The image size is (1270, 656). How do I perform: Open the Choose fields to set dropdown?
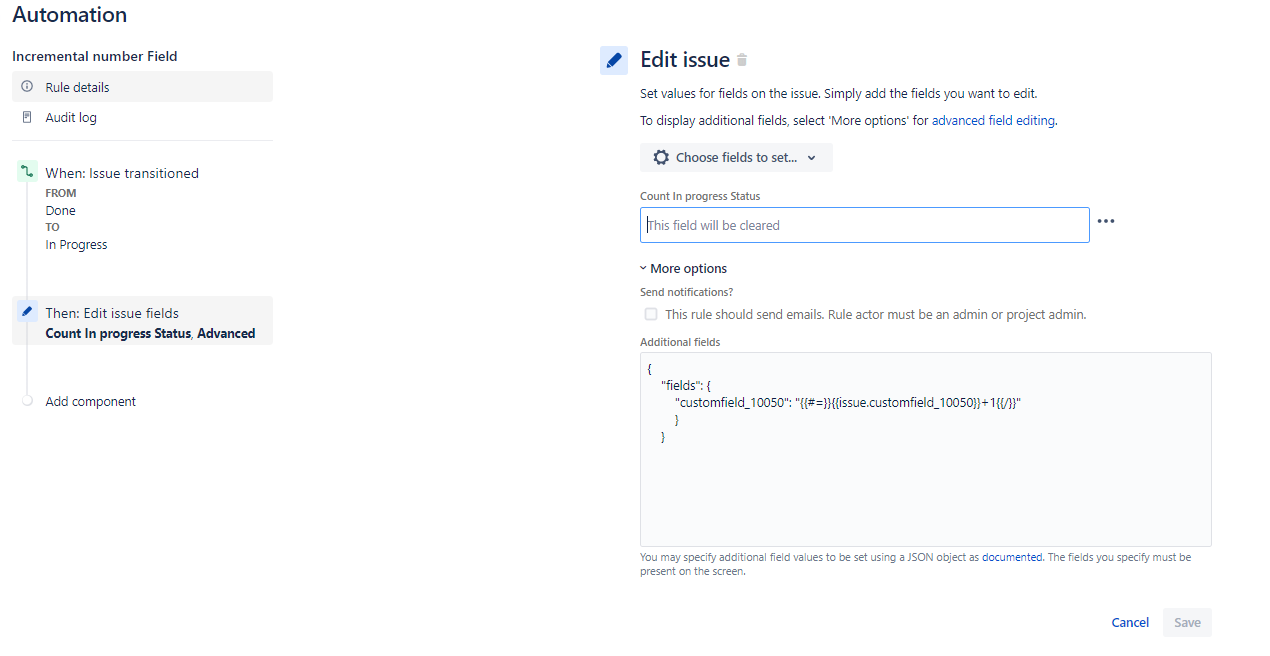point(736,157)
